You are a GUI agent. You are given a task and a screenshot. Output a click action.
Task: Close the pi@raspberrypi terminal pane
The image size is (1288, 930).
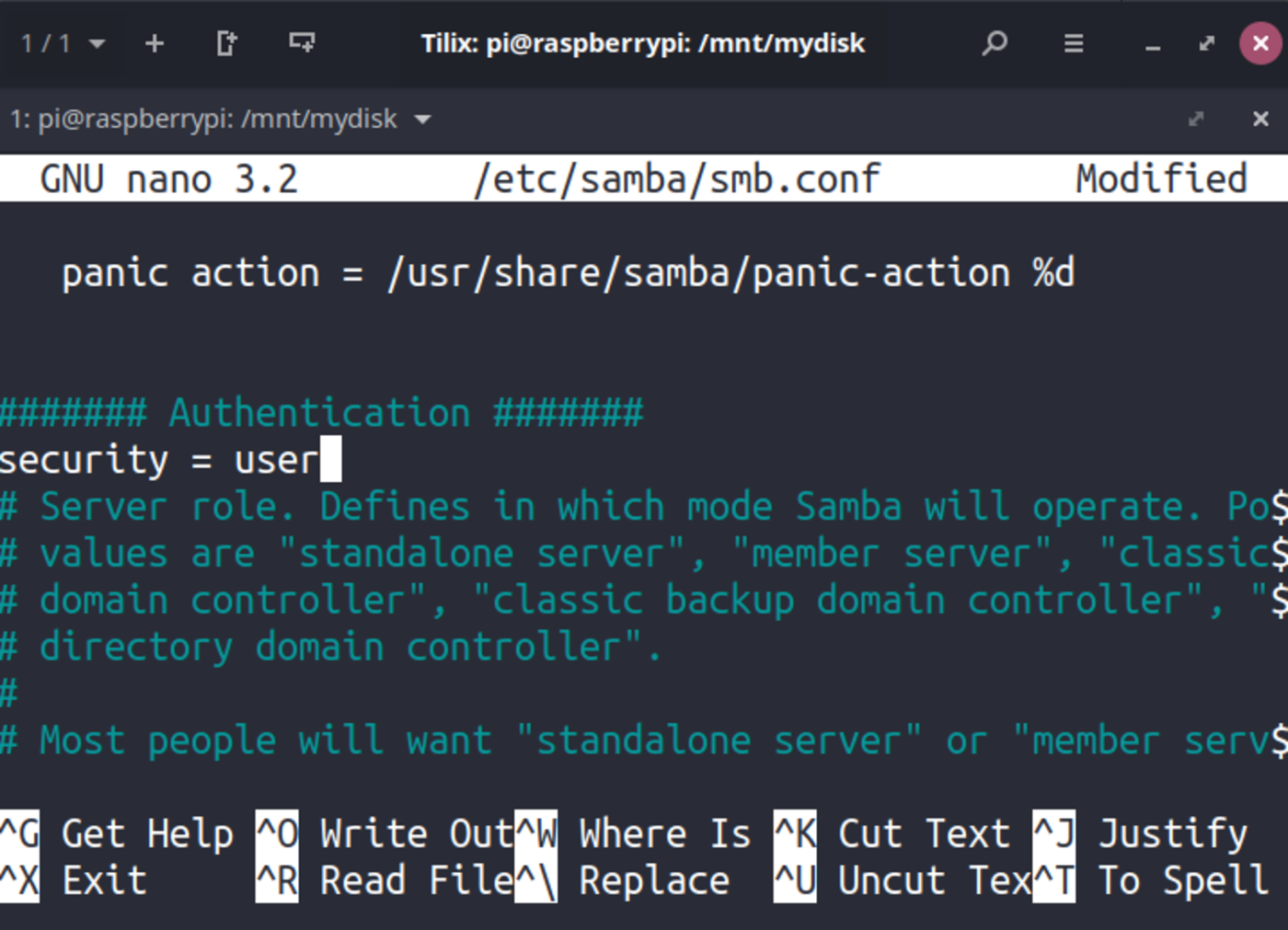[x=1259, y=119]
